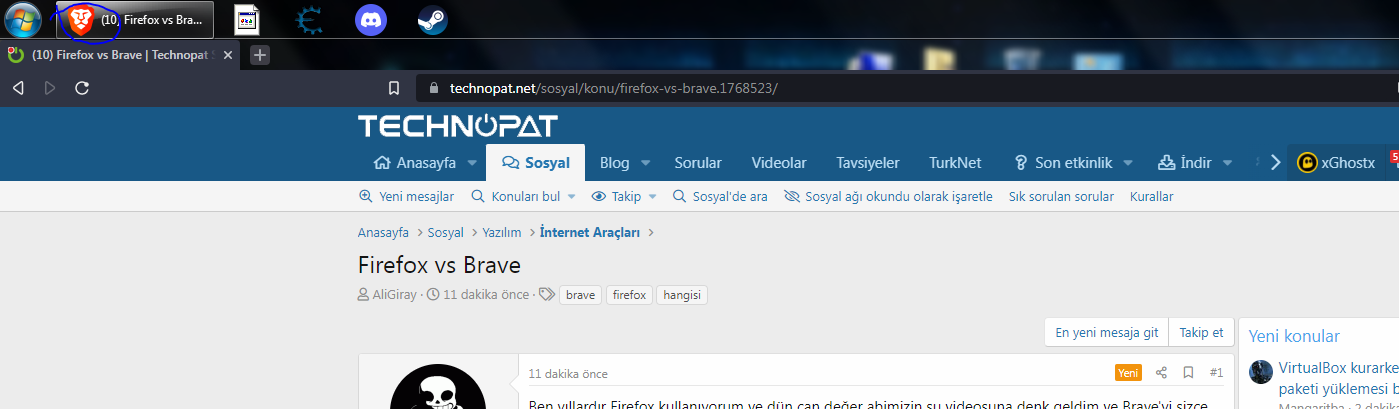
Task: Click the address bar URL field
Action: [903, 88]
